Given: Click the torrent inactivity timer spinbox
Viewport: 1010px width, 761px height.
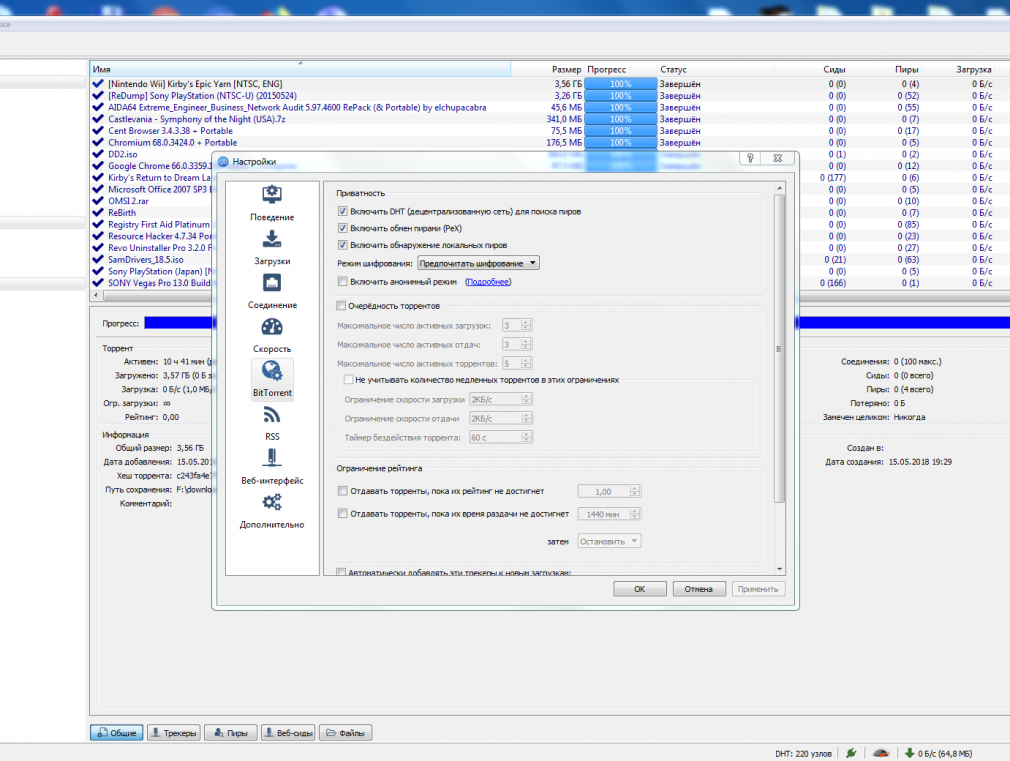Looking at the screenshot, I should [500, 438].
